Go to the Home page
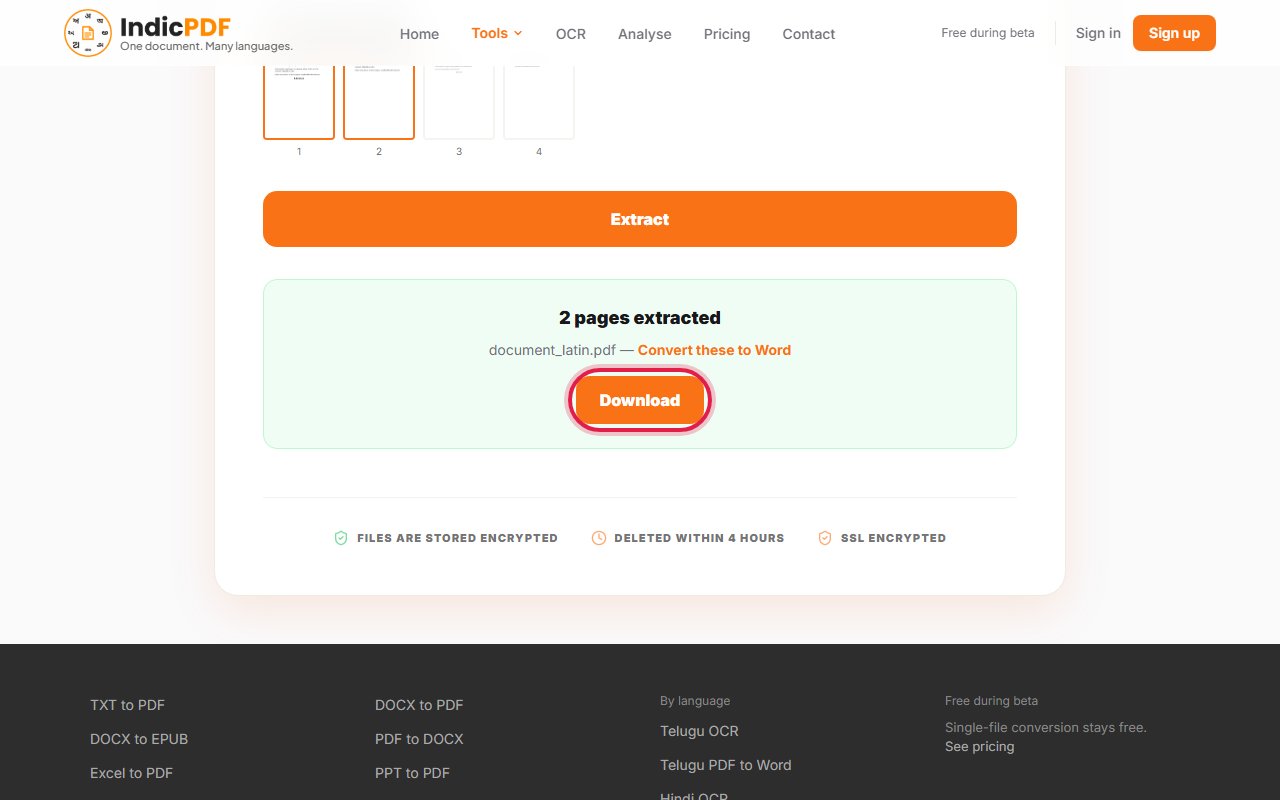The width and height of the screenshot is (1280, 800). tap(419, 34)
